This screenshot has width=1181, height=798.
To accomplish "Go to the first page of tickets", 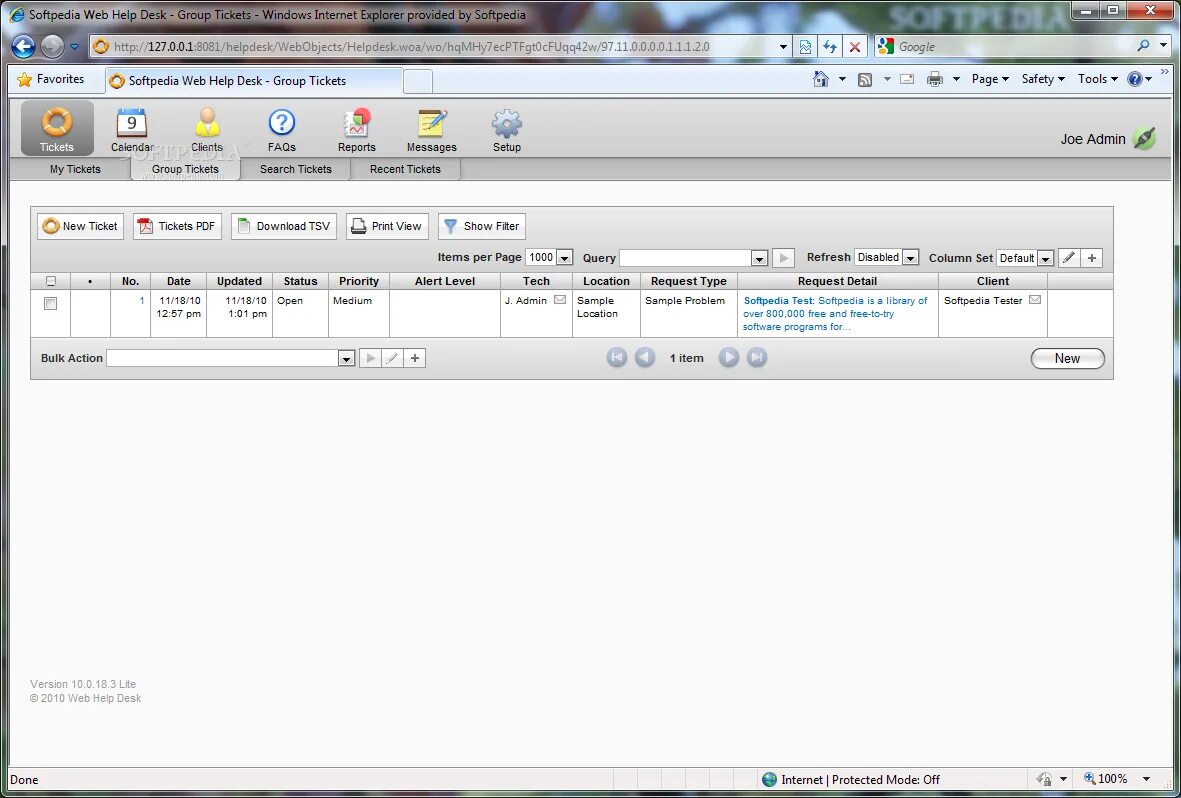I will (x=617, y=358).
